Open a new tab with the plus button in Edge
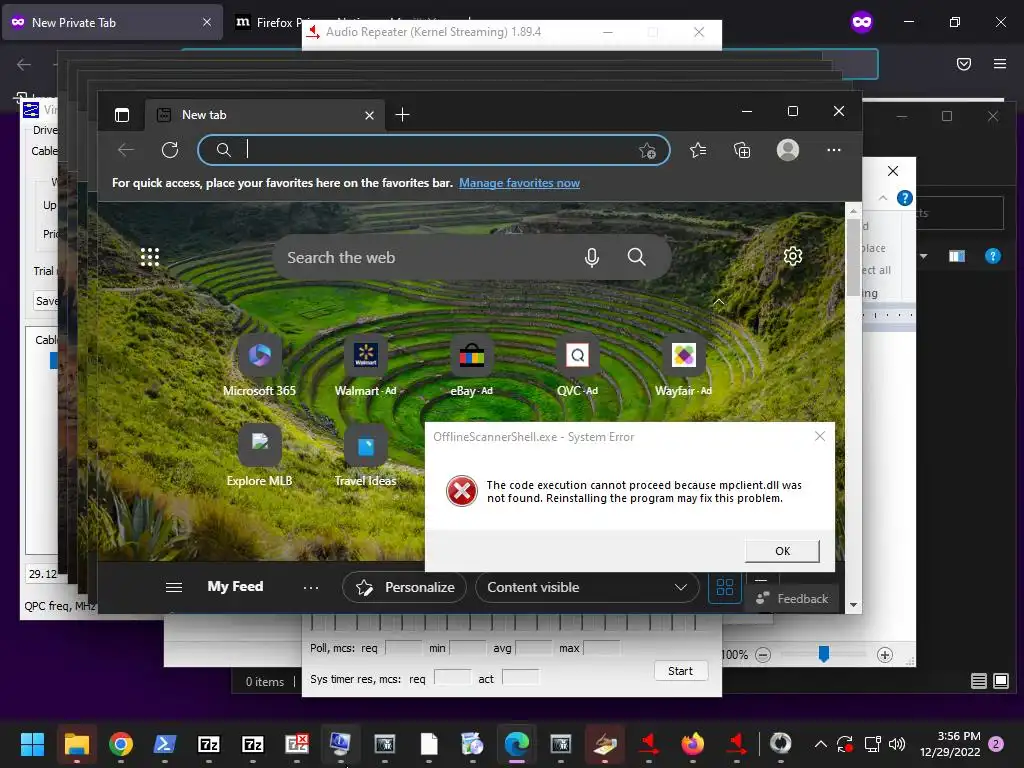Viewport: 1024px width, 768px height. [x=402, y=115]
